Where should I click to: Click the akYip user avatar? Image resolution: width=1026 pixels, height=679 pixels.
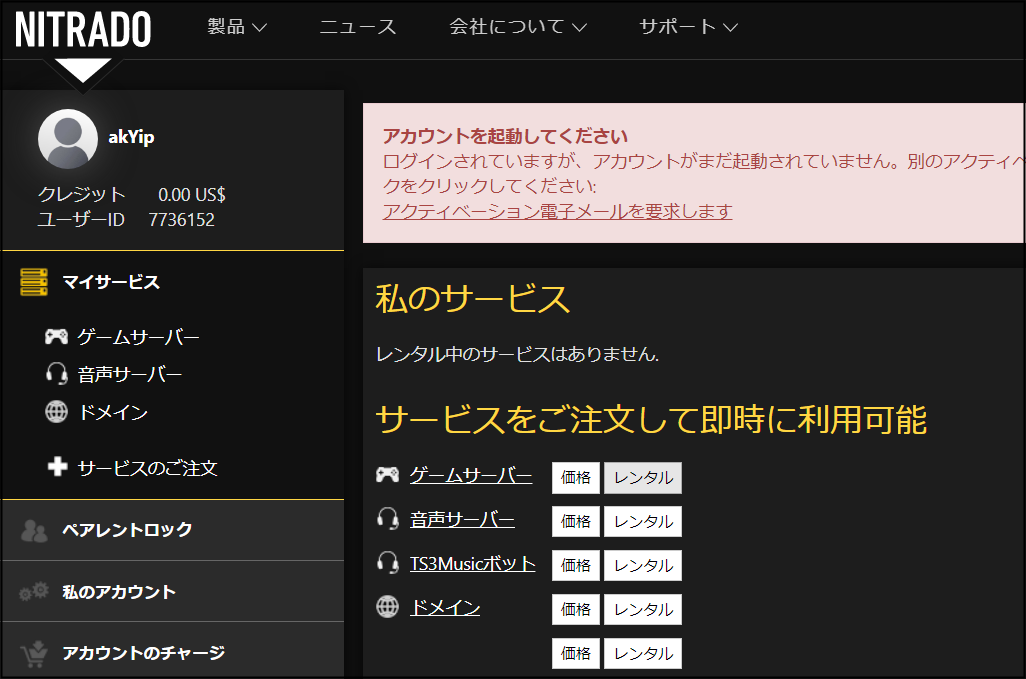pyautogui.click(x=68, y=139)
